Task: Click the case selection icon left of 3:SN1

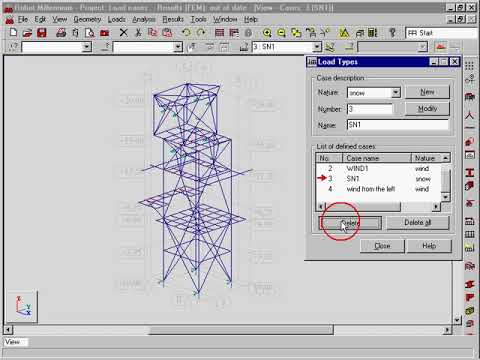Action: click(244, 47)
